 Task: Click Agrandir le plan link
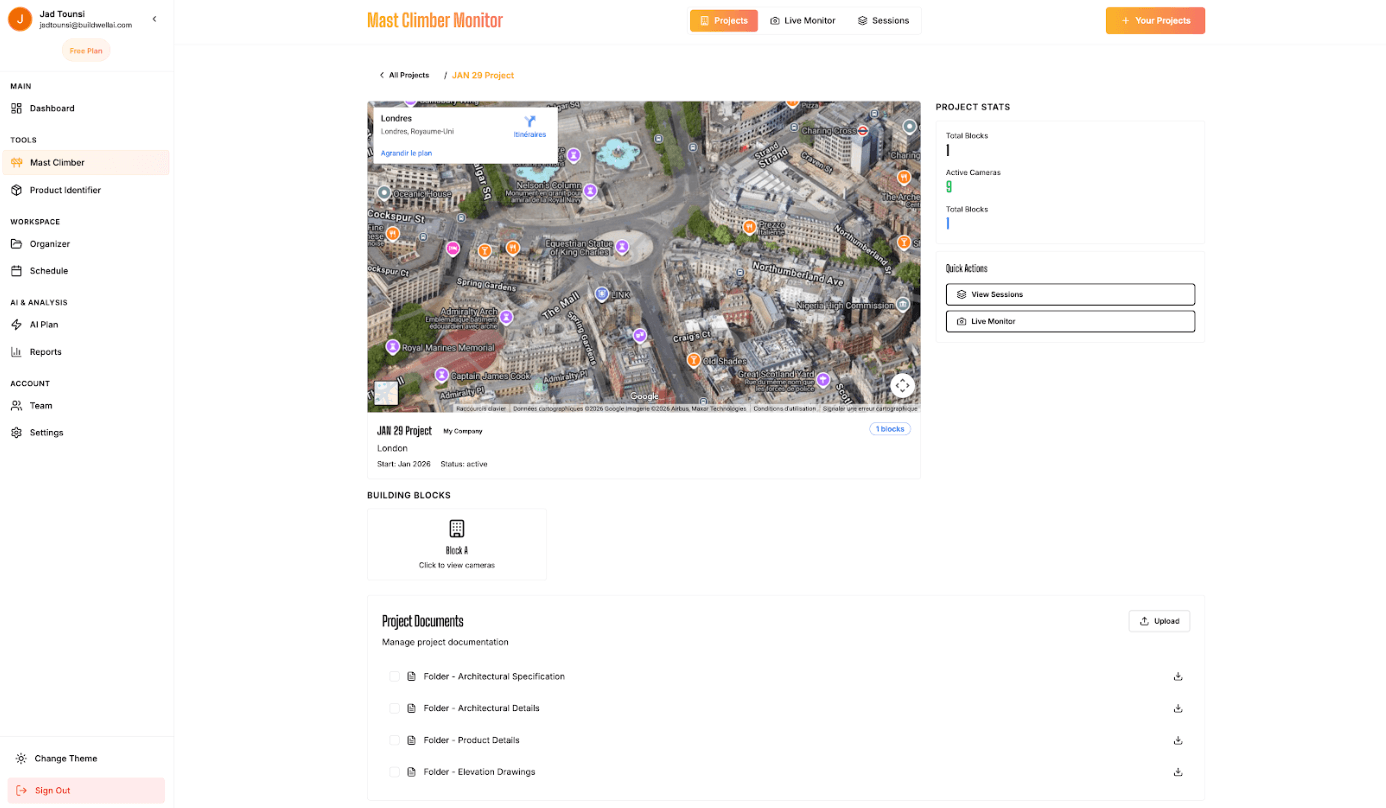(406, 153)
